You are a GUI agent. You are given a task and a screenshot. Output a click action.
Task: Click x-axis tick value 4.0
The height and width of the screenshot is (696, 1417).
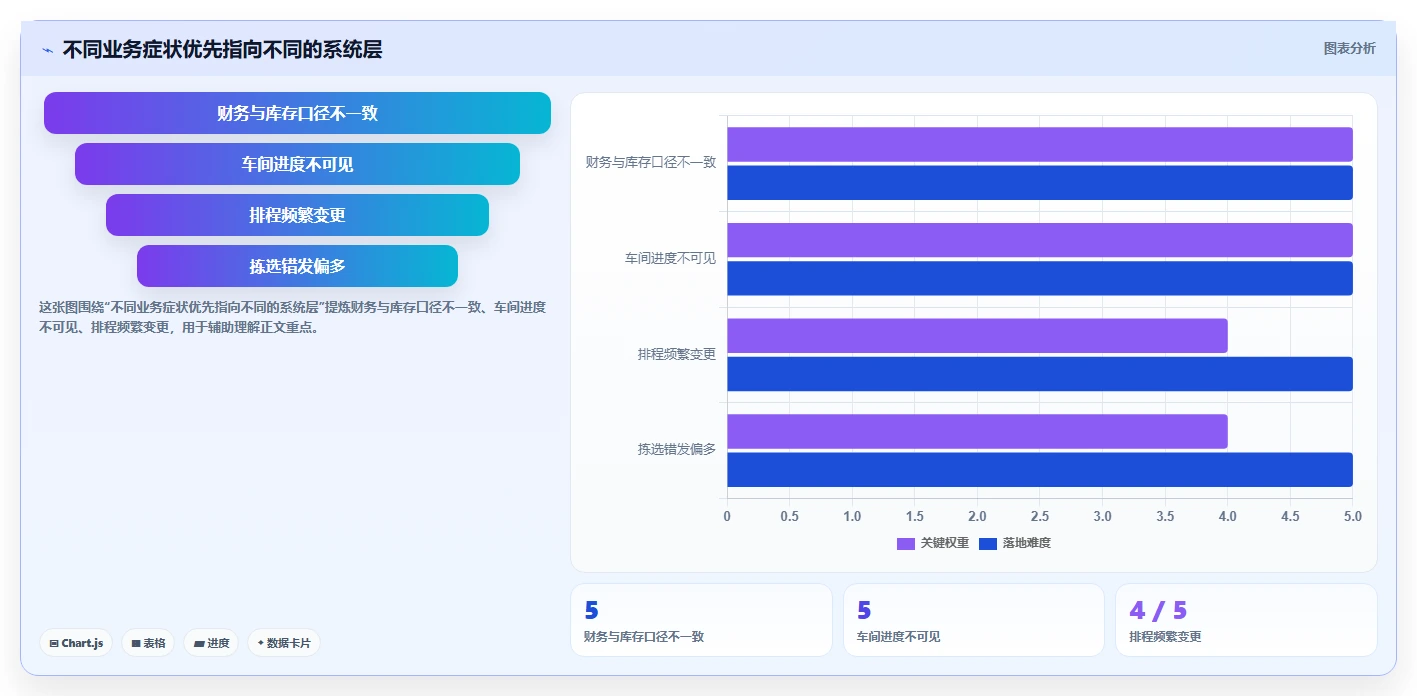click(x=1228, y=516)
